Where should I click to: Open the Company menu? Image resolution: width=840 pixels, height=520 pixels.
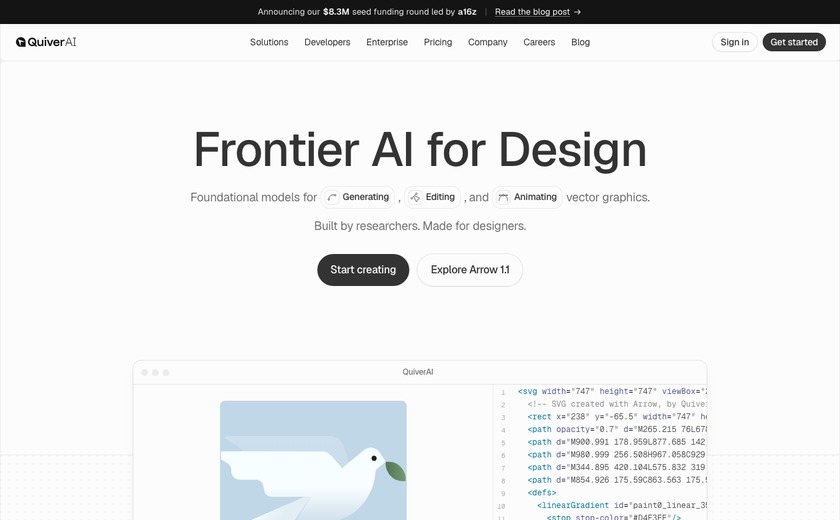click(488, 42)
